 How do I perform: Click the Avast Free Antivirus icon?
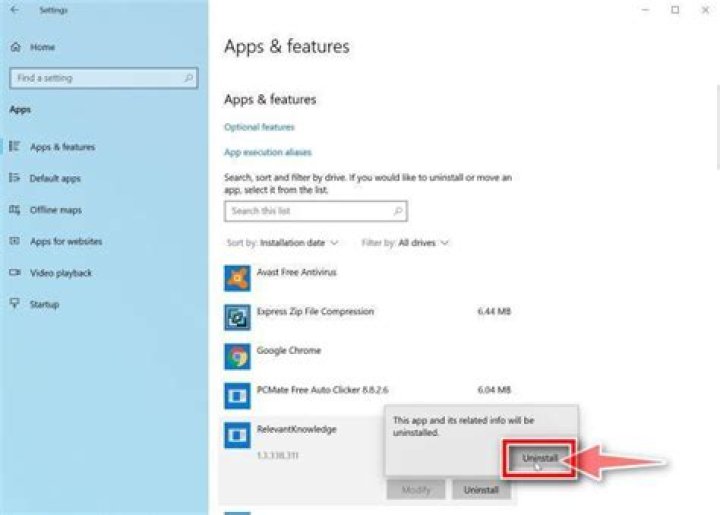pyautogui.click(x=237, y=280)
